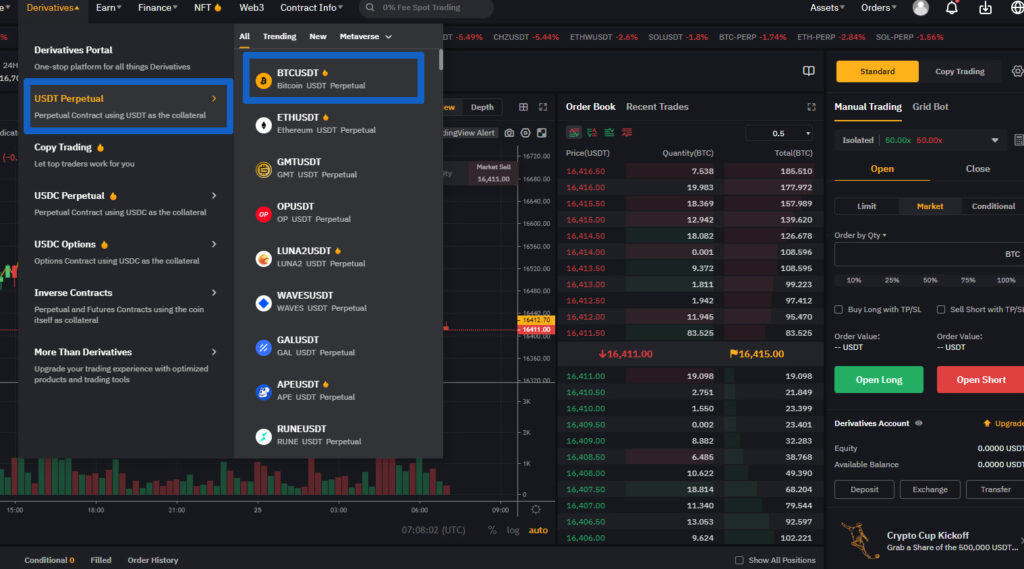Toggle the Derivatives Account visibility eye
Image resolution: width=1024 pixels, height=569 pixels.
pos(919,423)
